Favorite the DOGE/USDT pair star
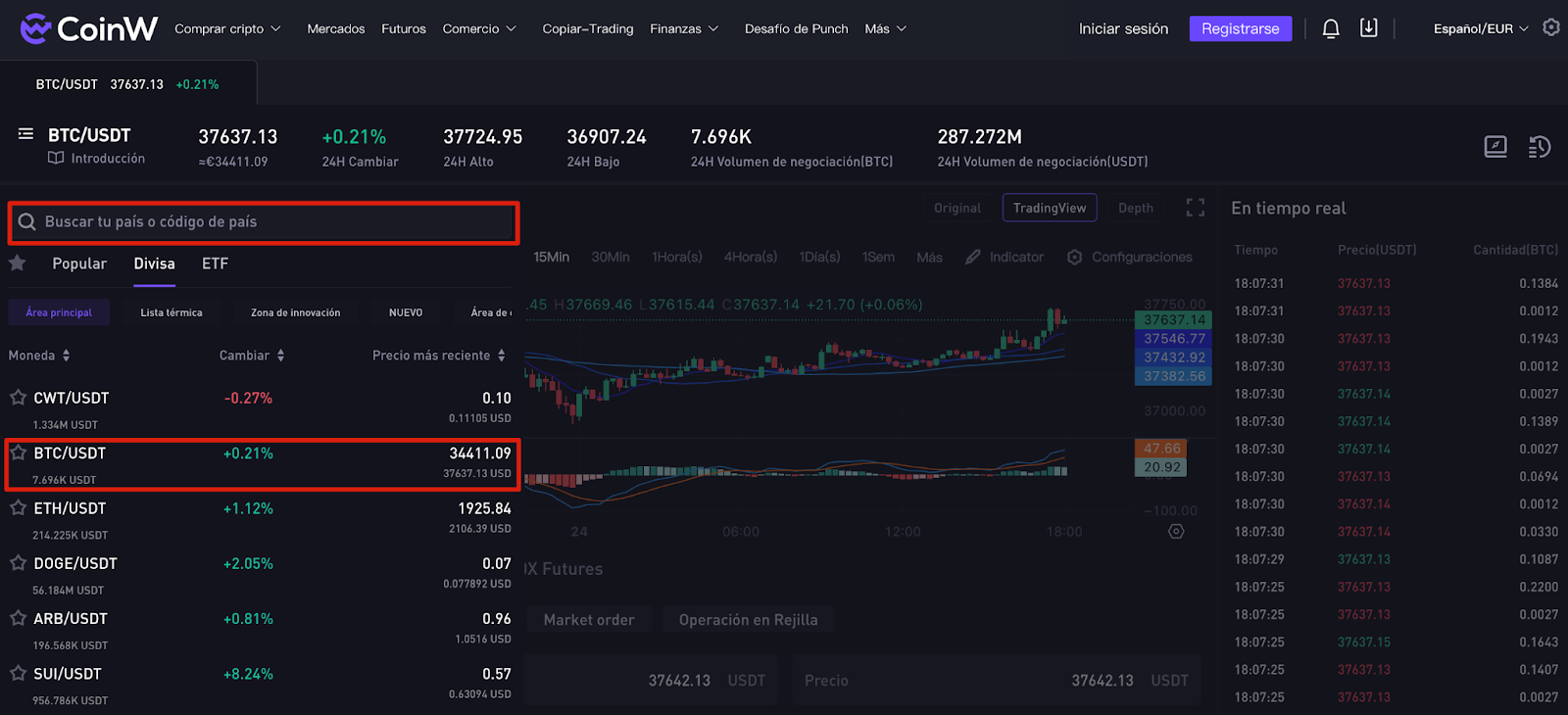Screen dimensions: 1568x715 (x=18, y=562)
